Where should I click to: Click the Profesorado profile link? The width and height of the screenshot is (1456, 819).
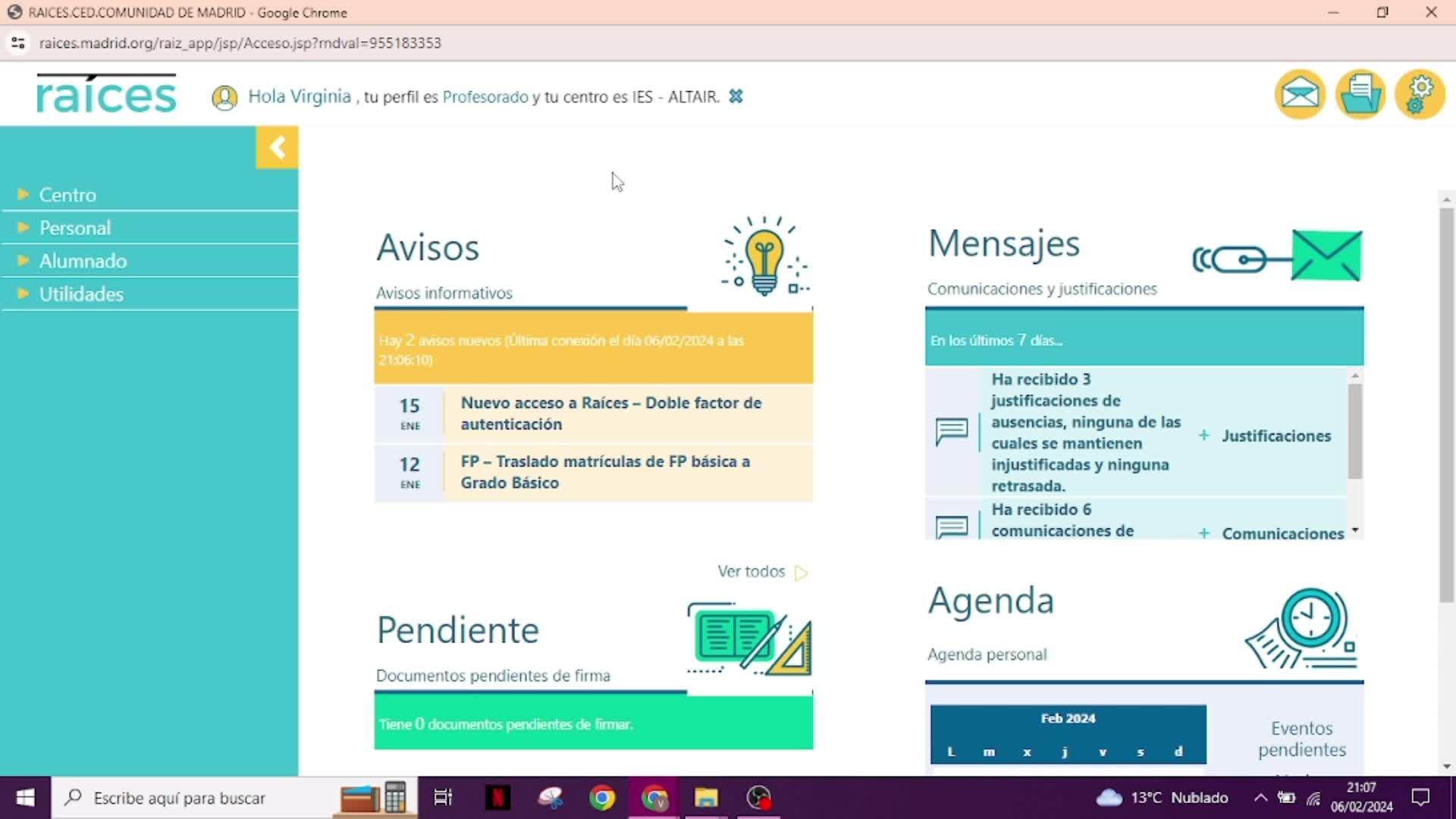(485, 97)
